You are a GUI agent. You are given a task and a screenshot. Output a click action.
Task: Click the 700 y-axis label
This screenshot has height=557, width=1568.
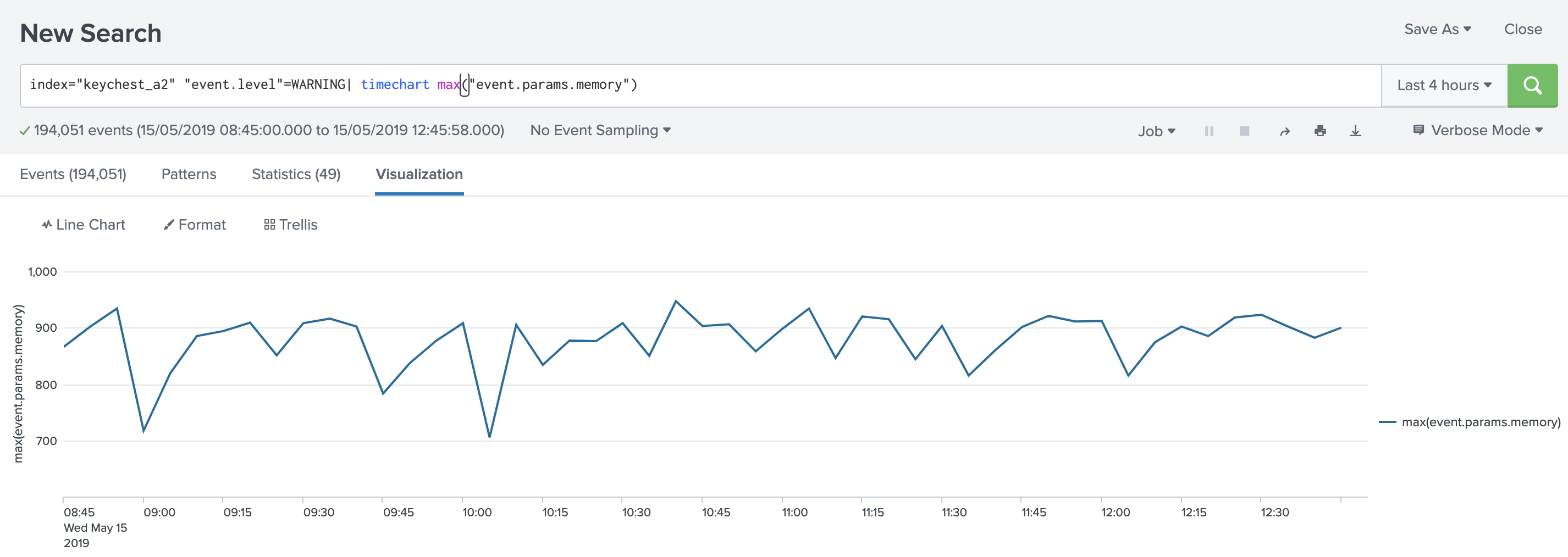pos(46,441)
